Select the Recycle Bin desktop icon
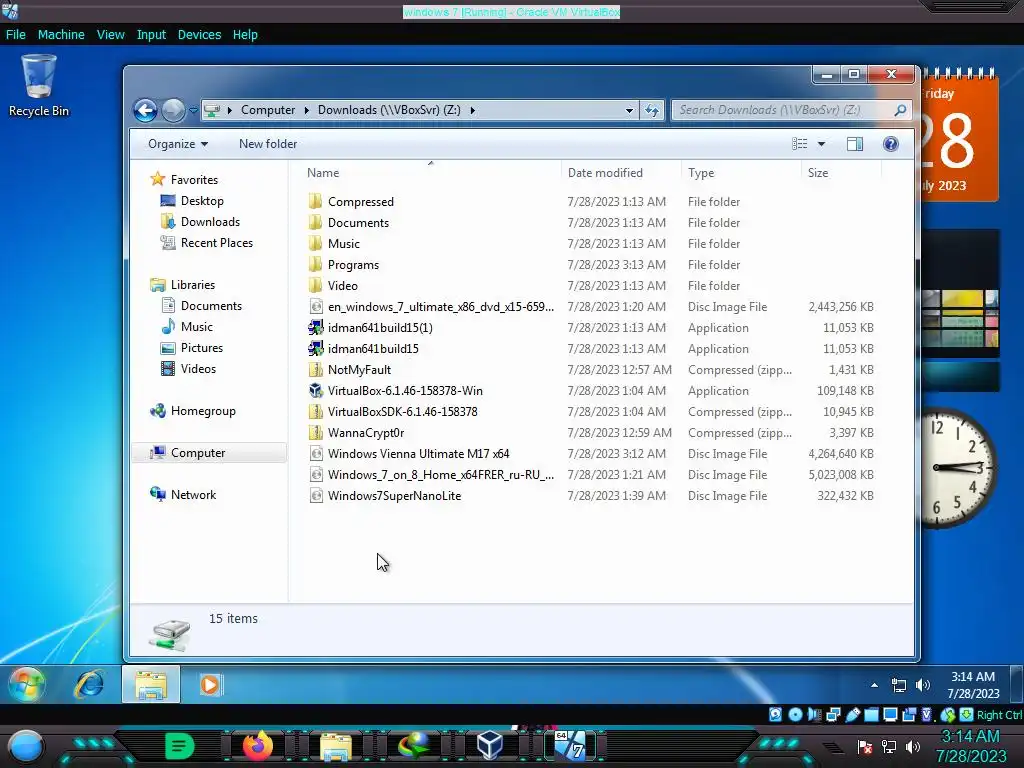The height and width of the screenshot is (768, 1024). tap(39, 86)
